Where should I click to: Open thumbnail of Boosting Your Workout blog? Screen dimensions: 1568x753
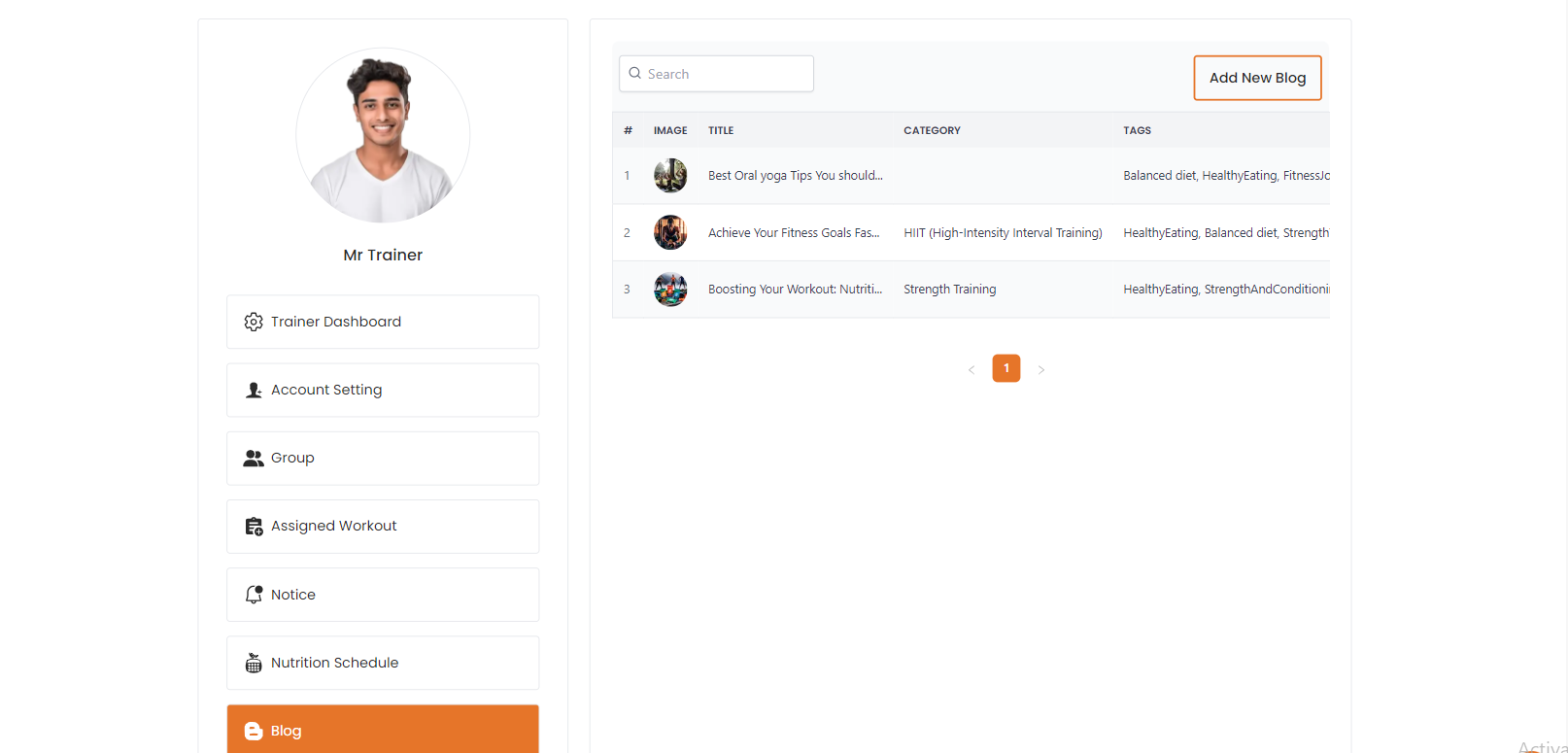(670, 290)
